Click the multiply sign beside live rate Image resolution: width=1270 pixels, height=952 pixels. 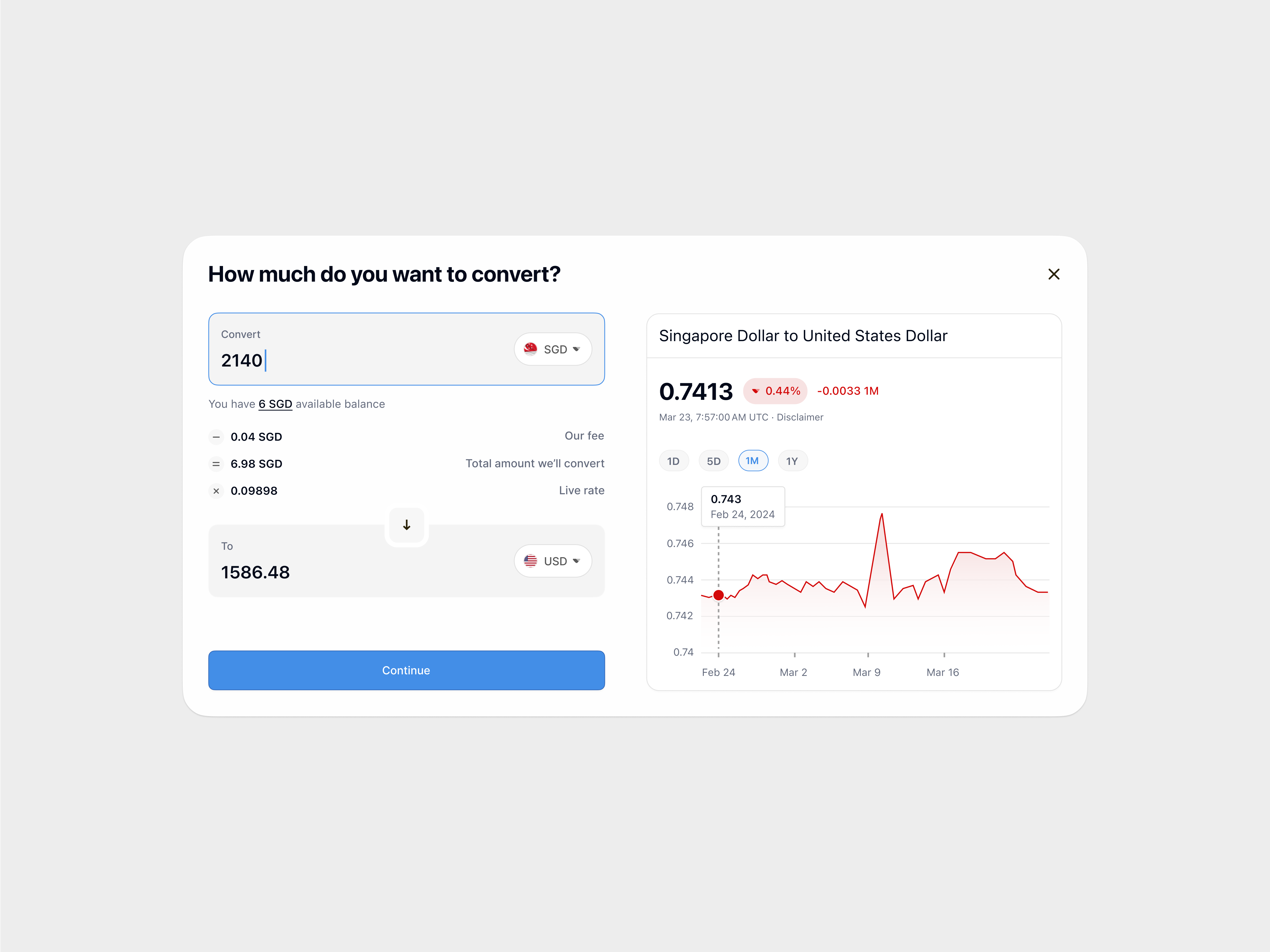[216, 491]
